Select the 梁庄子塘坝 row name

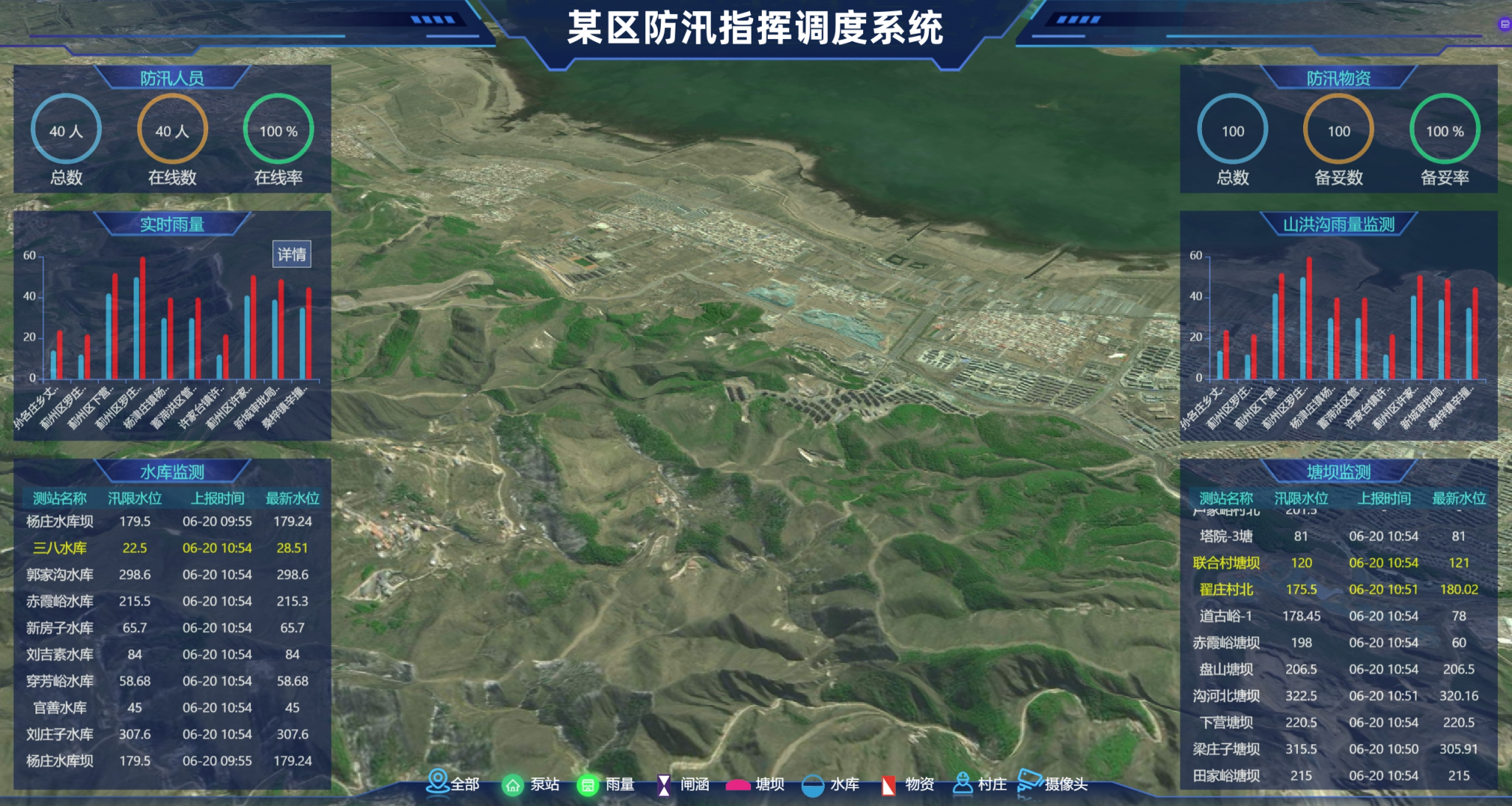click(1226, 748)
